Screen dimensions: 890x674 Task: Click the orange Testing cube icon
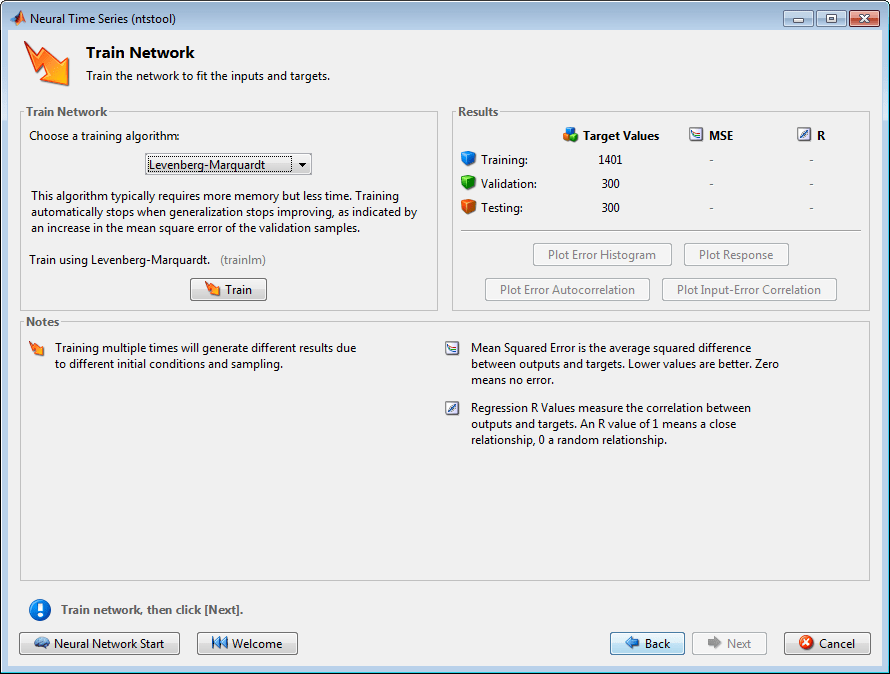pyautogui.click(x=468, y=207)
